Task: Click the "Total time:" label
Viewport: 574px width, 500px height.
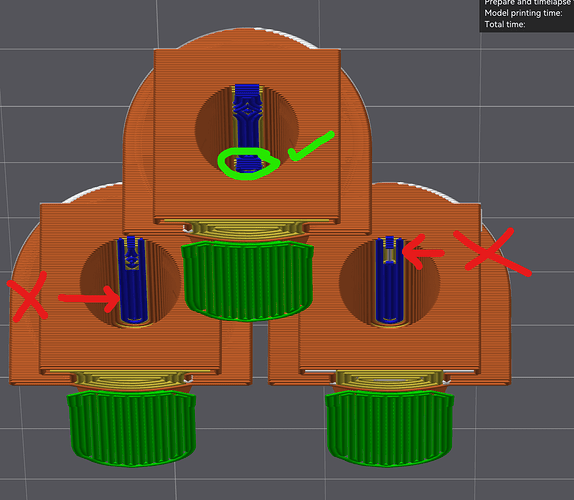Action: click(x=505, y=25)
